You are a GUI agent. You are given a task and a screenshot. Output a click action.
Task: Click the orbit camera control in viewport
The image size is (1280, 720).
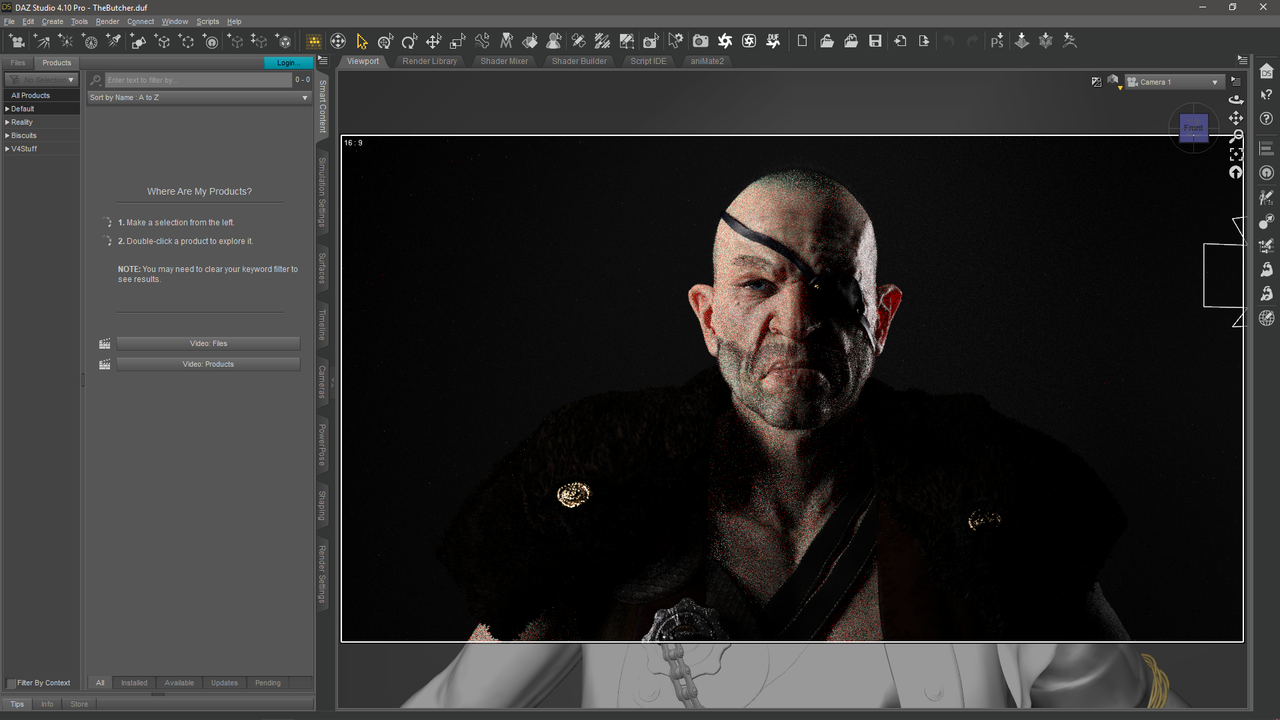pos(1236,99)
